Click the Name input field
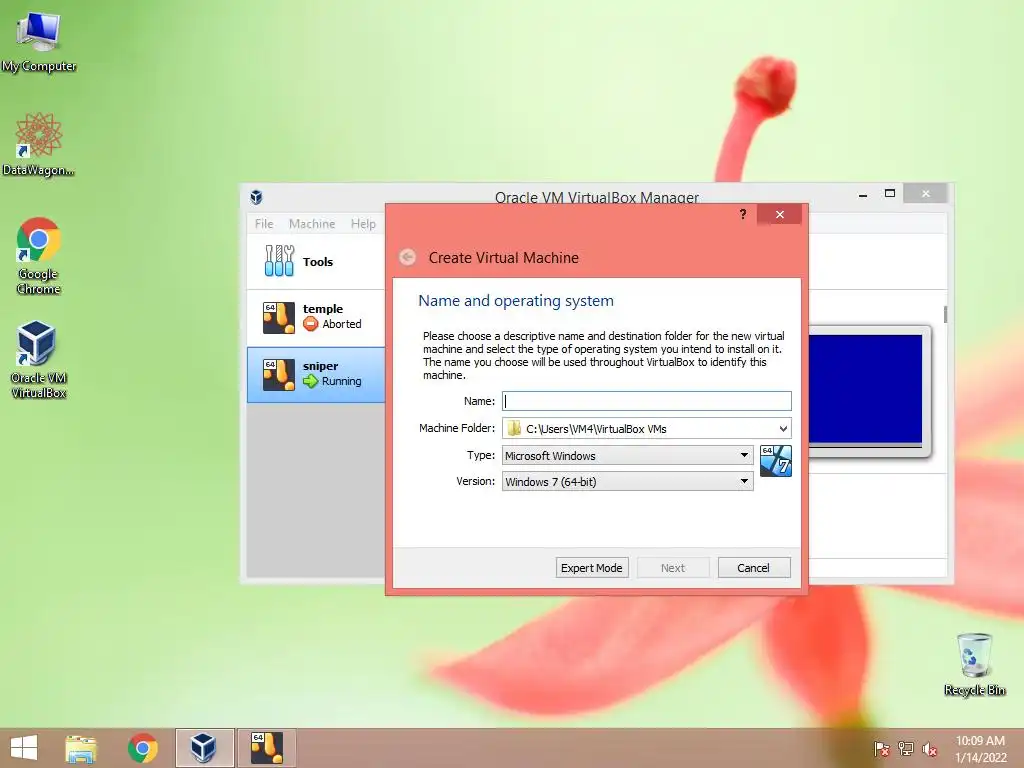This screenshot has width=1024, height=768. coord(647,401)
